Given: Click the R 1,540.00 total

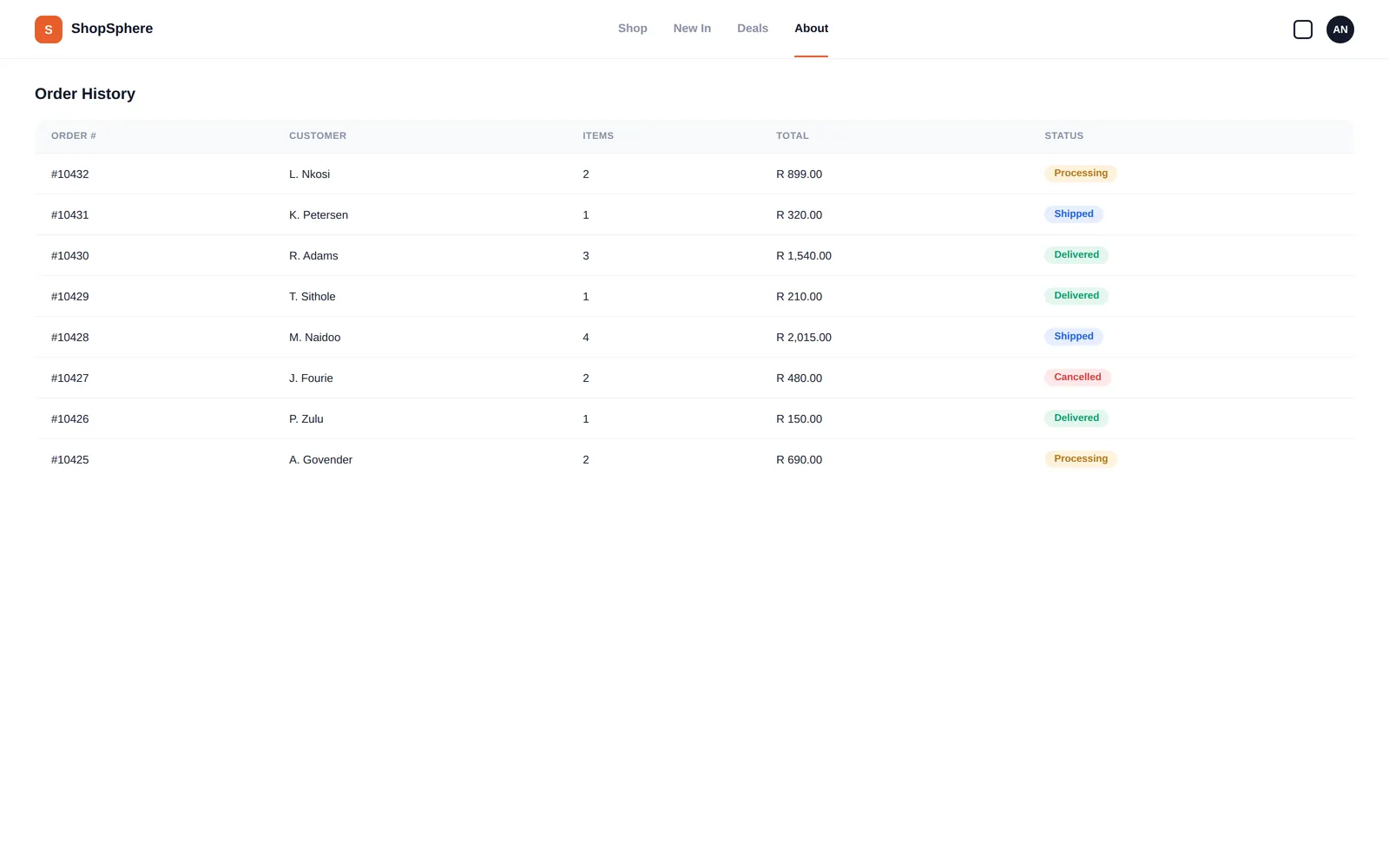Looking at the screenshot, I should 804,256.
